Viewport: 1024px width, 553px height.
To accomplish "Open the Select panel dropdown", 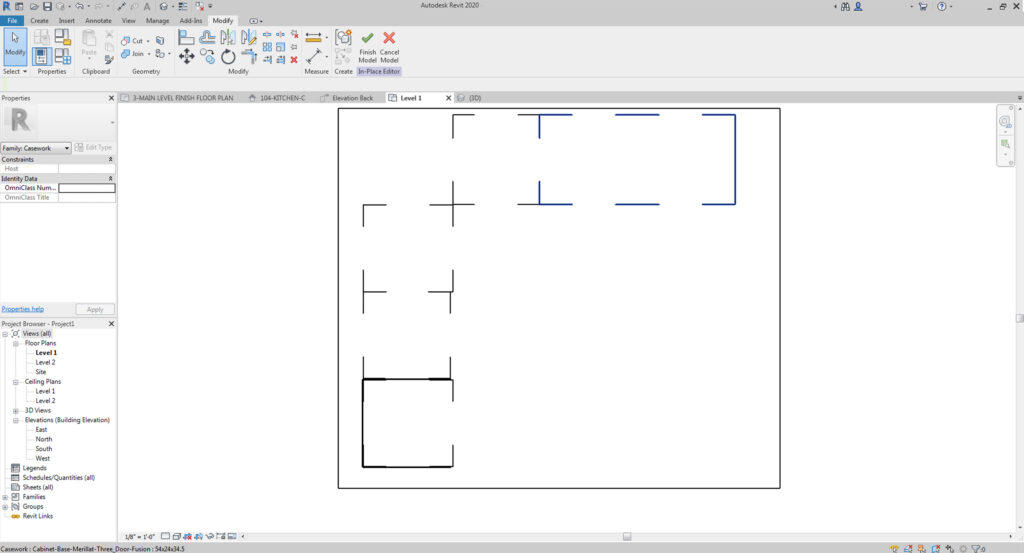I will (x=15, y=71).
